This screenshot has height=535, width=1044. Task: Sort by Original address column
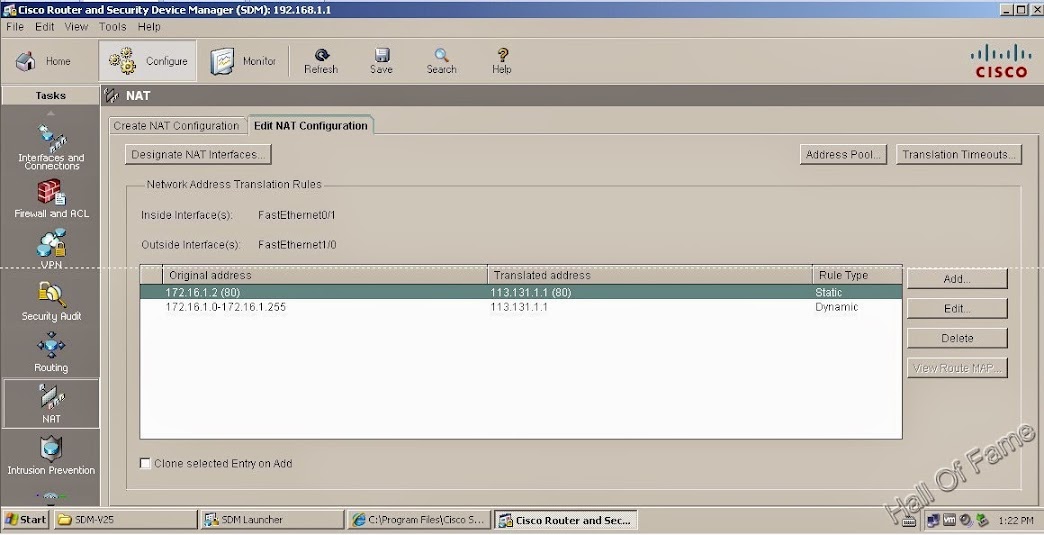pyautogui.click(x=325, y=275)
